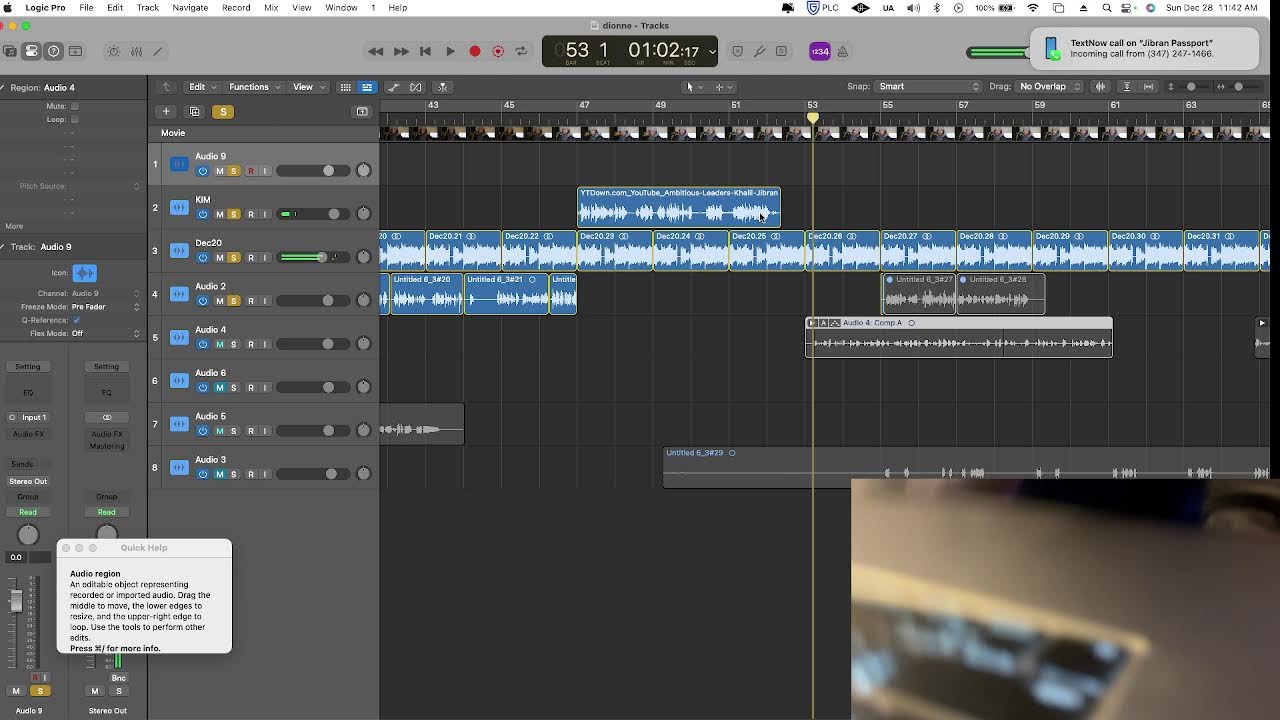
Task: Open Smart Controls dial icon
Action: [x=113, y=51]
